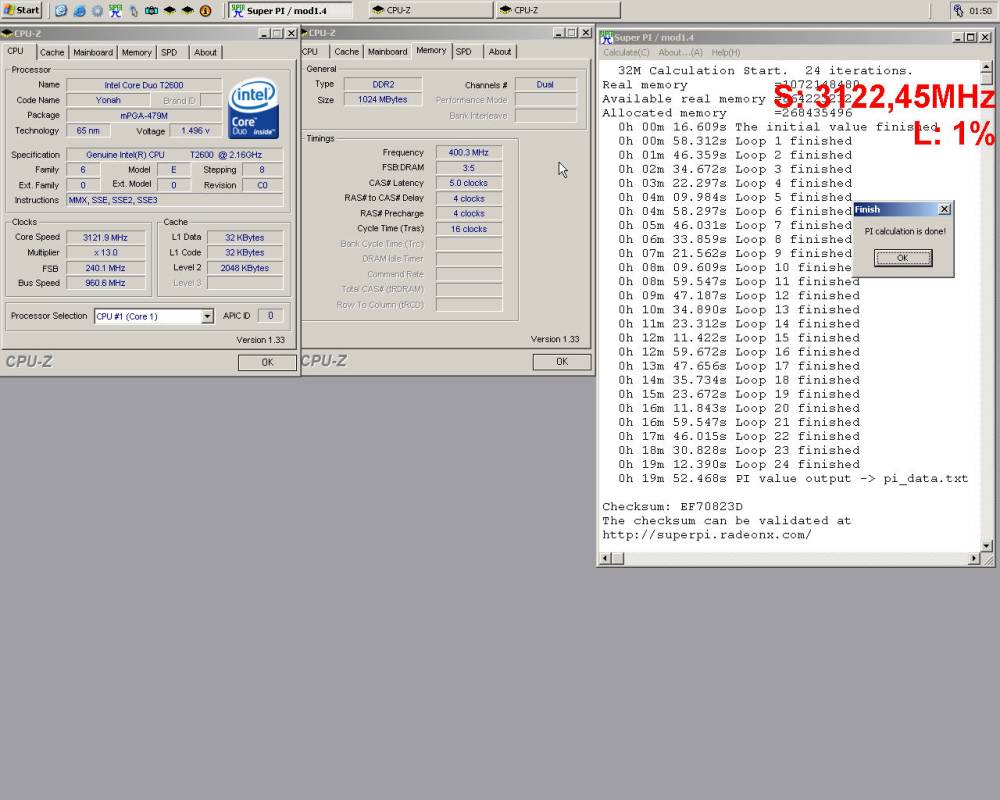Image resolution: width=1000 pixels, height=800 pixels.
Task: Open Cache tab in CPU-Z memory timings window
Action: [346, 52]
